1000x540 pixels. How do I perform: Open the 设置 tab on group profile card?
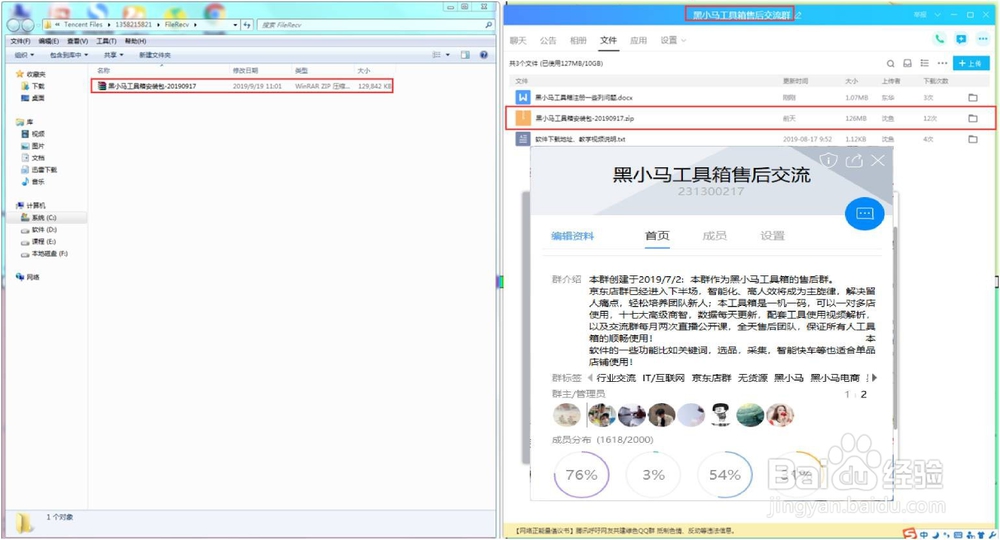point(772,236)
